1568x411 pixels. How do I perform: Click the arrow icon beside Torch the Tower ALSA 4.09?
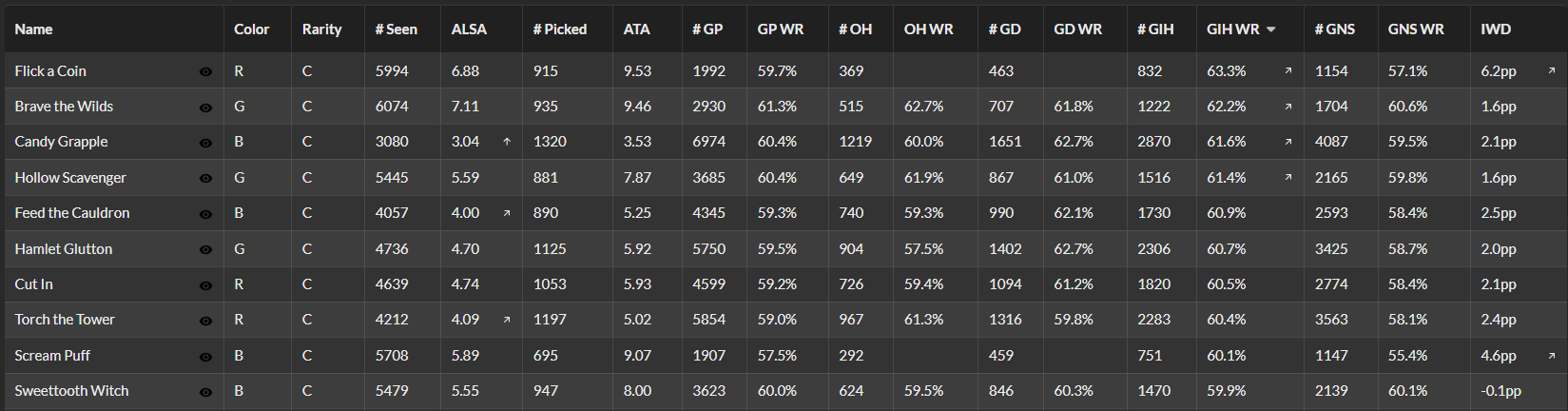507,320
